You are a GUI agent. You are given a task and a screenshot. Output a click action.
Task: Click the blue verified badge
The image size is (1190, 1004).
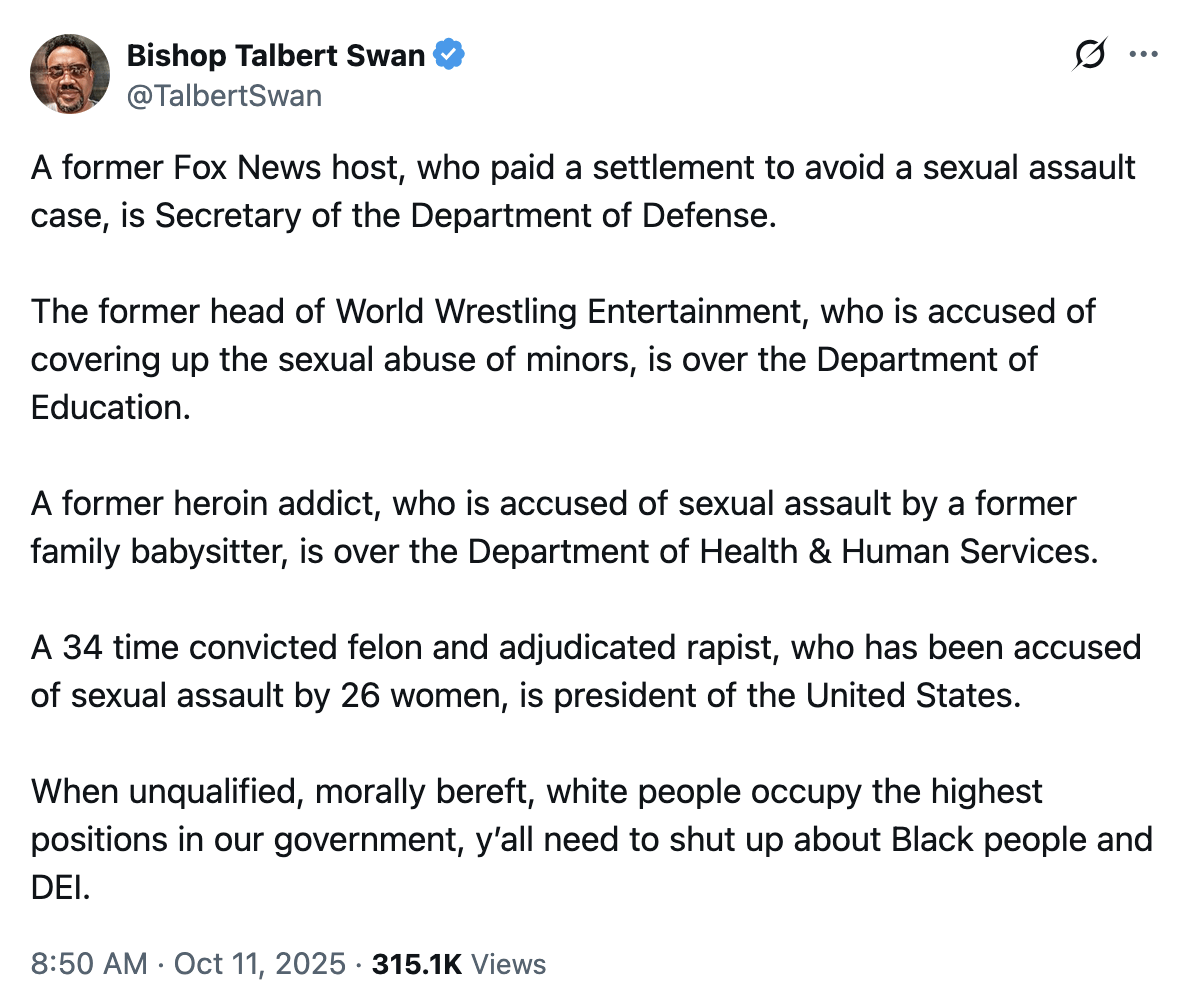(449, 56)
